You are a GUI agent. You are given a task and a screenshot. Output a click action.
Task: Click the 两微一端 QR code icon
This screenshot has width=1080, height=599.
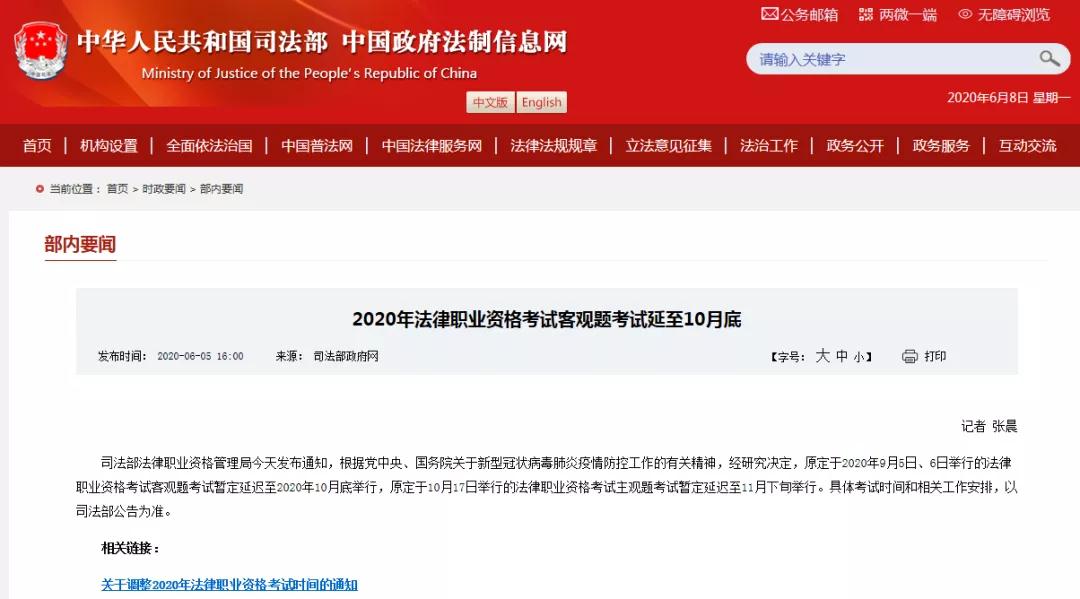(x=866, y=14)
